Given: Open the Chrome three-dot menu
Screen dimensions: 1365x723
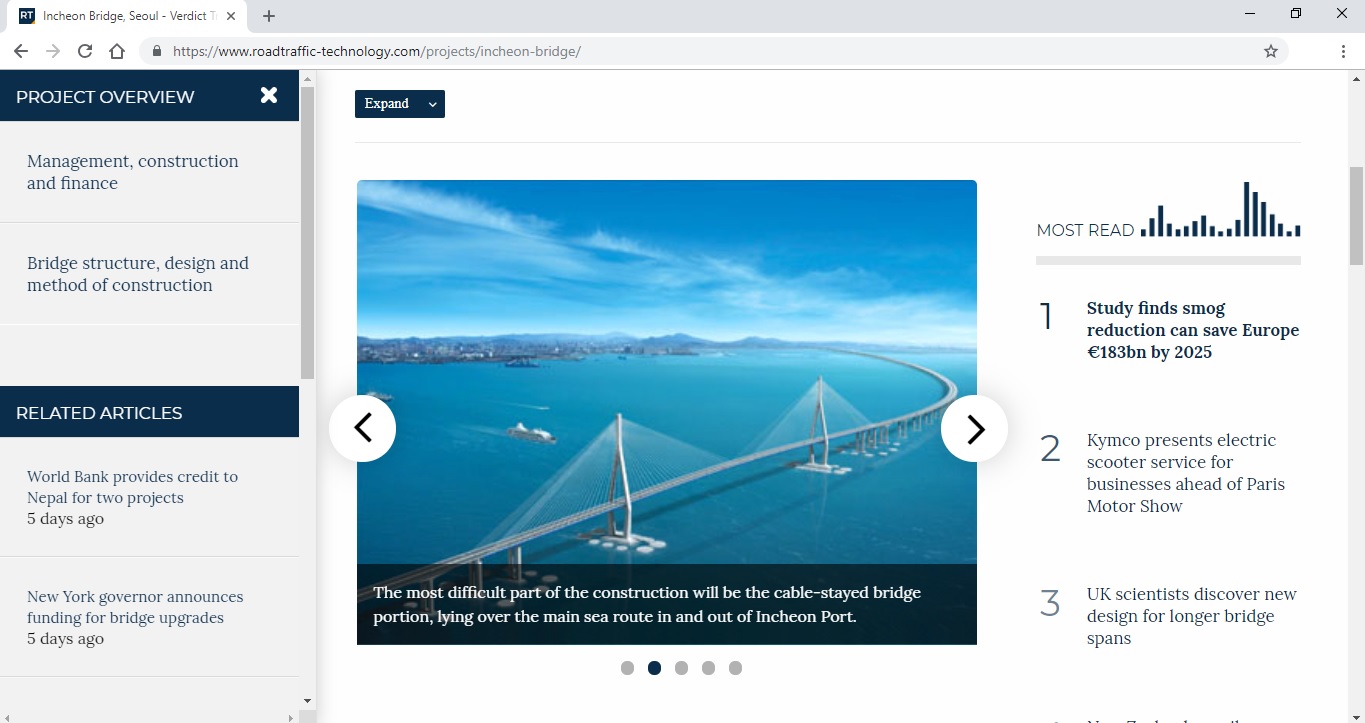Looking at the screenshot, I should click(1343, 51).
